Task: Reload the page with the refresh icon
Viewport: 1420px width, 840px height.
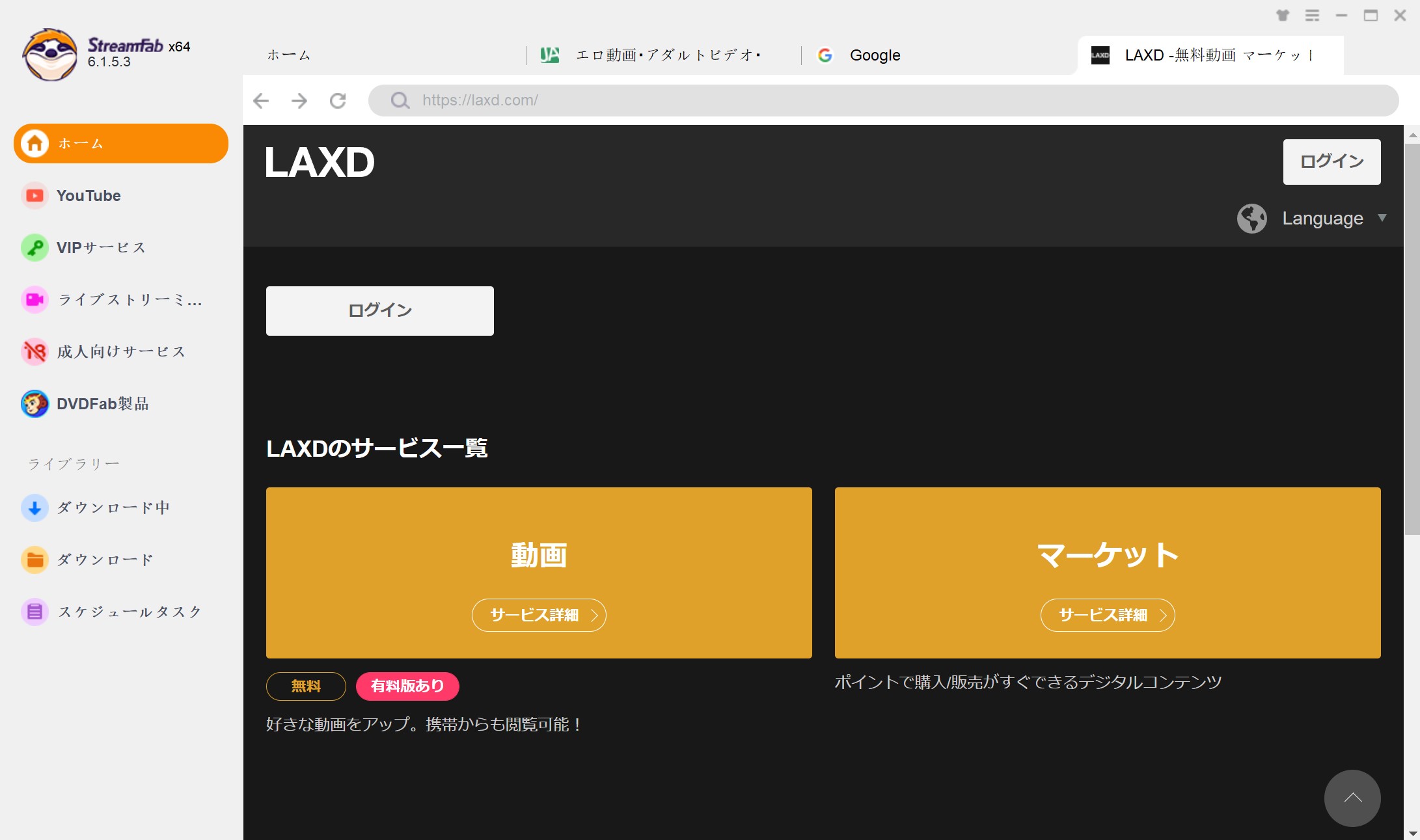Action: [x=338, y=101]
